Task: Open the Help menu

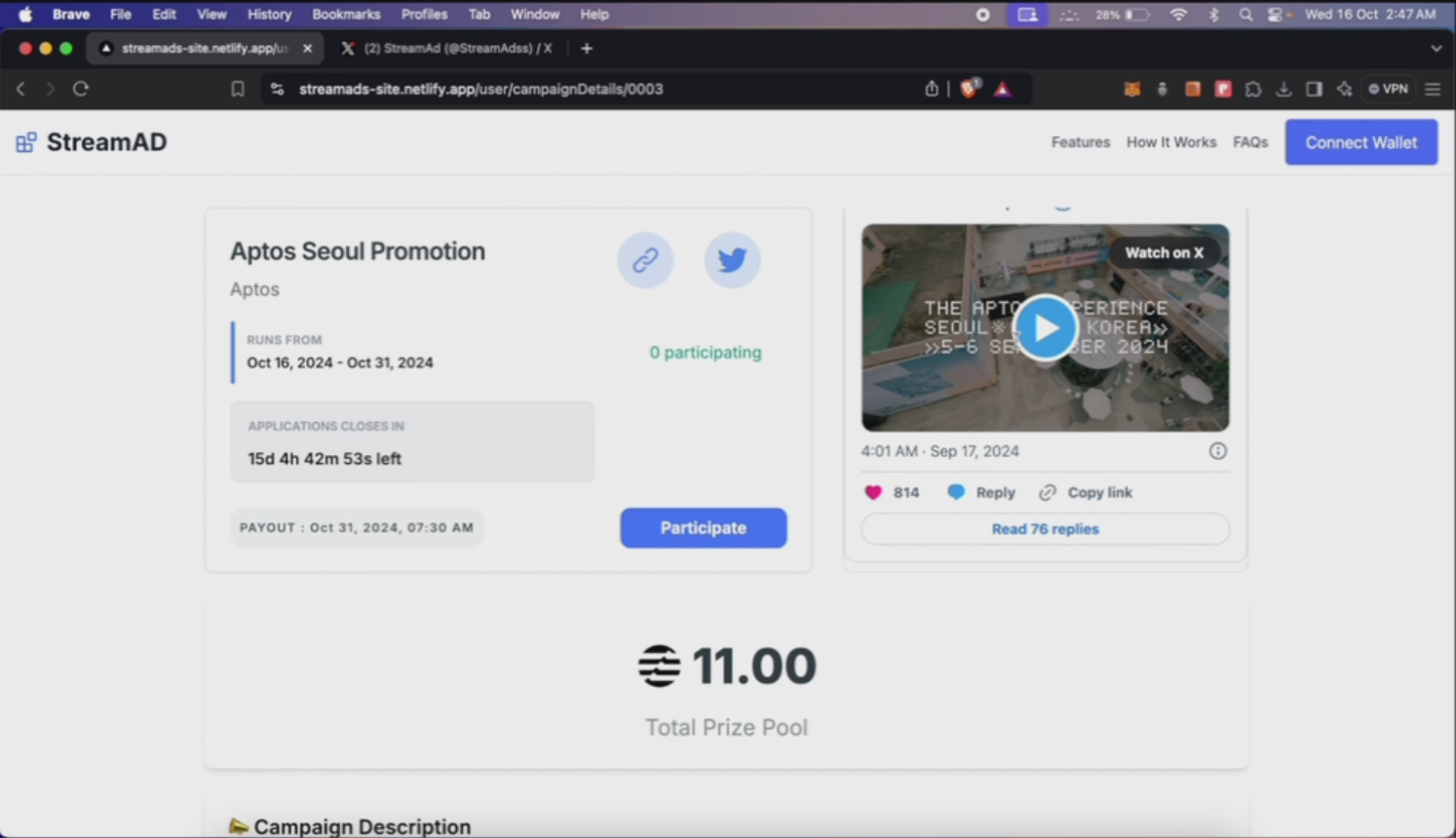Action: click(x=594, y=15)
